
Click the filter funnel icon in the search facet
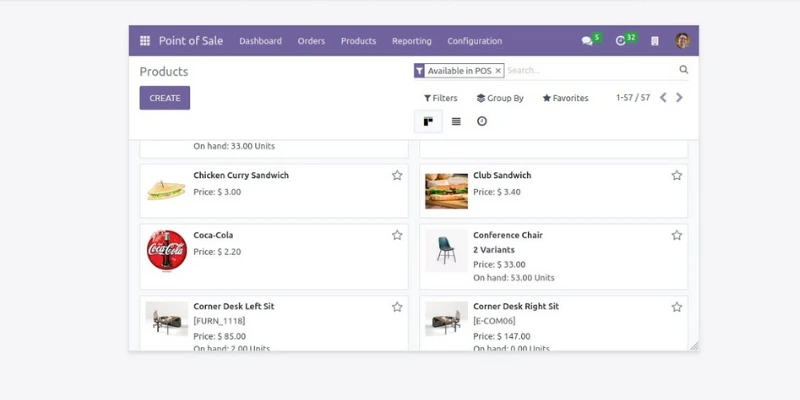point(419,71)
